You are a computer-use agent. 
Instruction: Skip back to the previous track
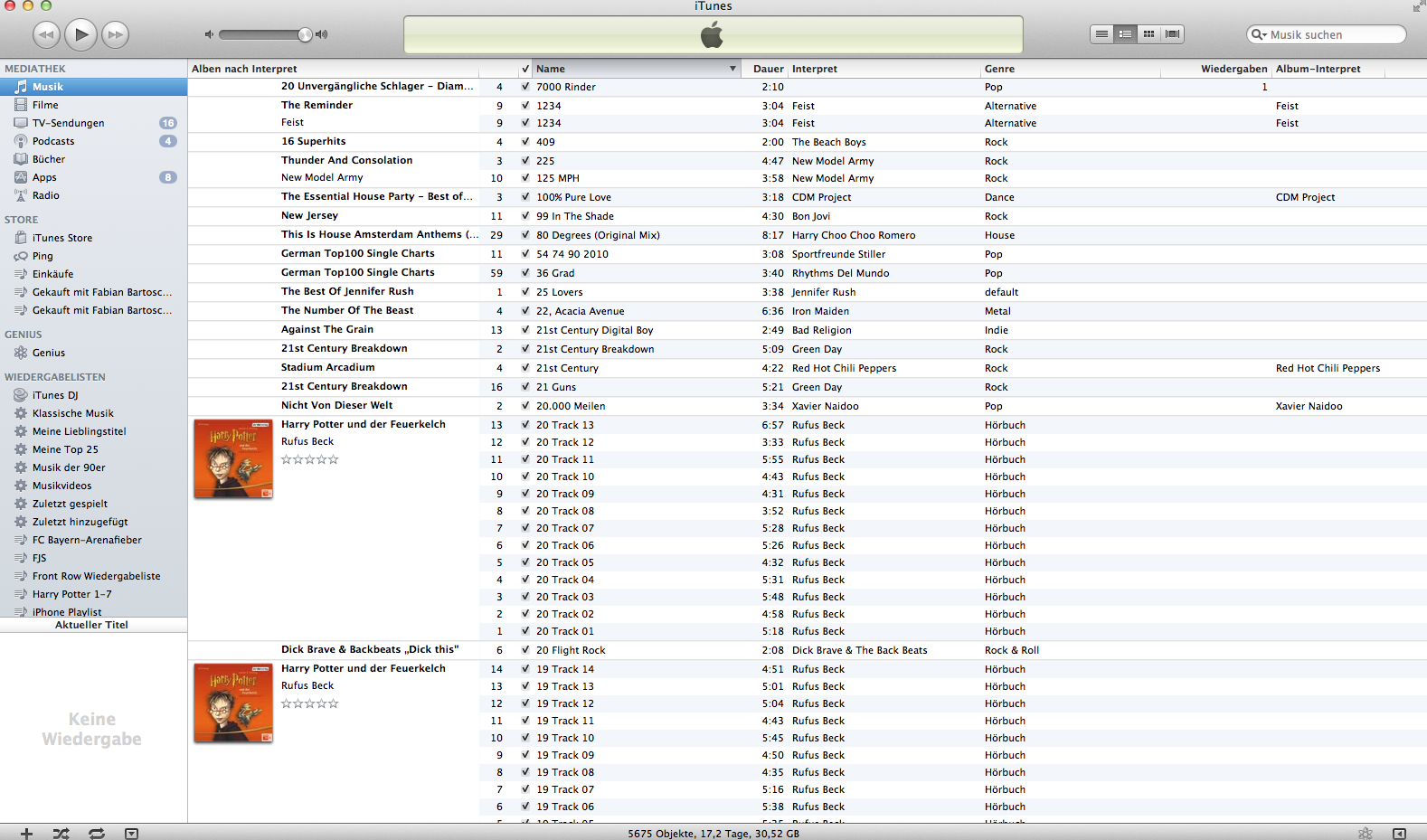pyautogui.click(x=46, y=34)
